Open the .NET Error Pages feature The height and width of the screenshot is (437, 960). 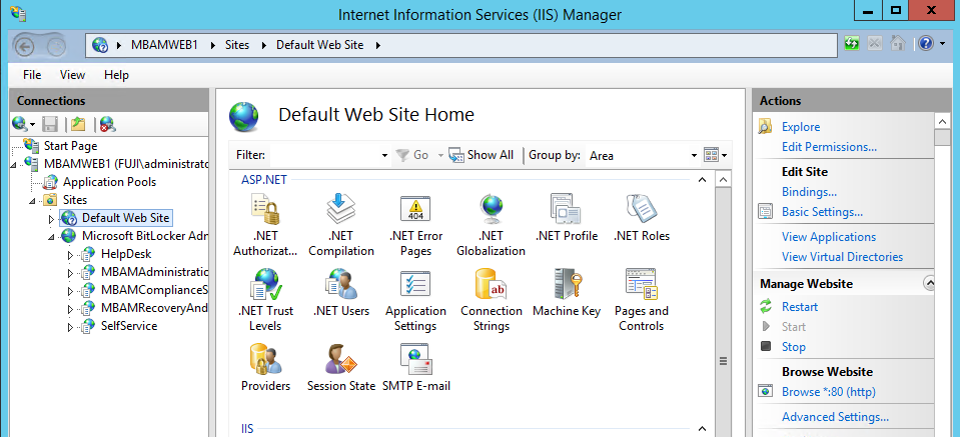[x=416, y=225]
